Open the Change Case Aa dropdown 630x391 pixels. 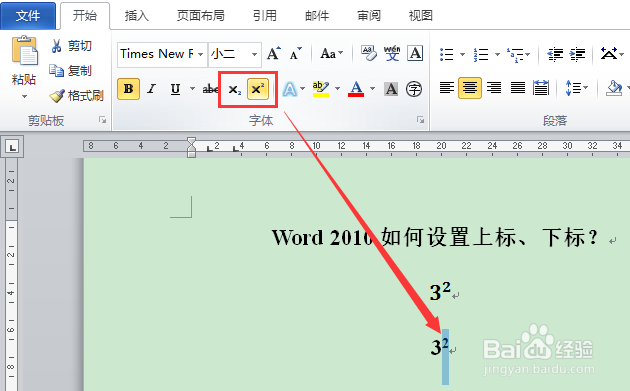pyautogui.click(x=331, y=53)
